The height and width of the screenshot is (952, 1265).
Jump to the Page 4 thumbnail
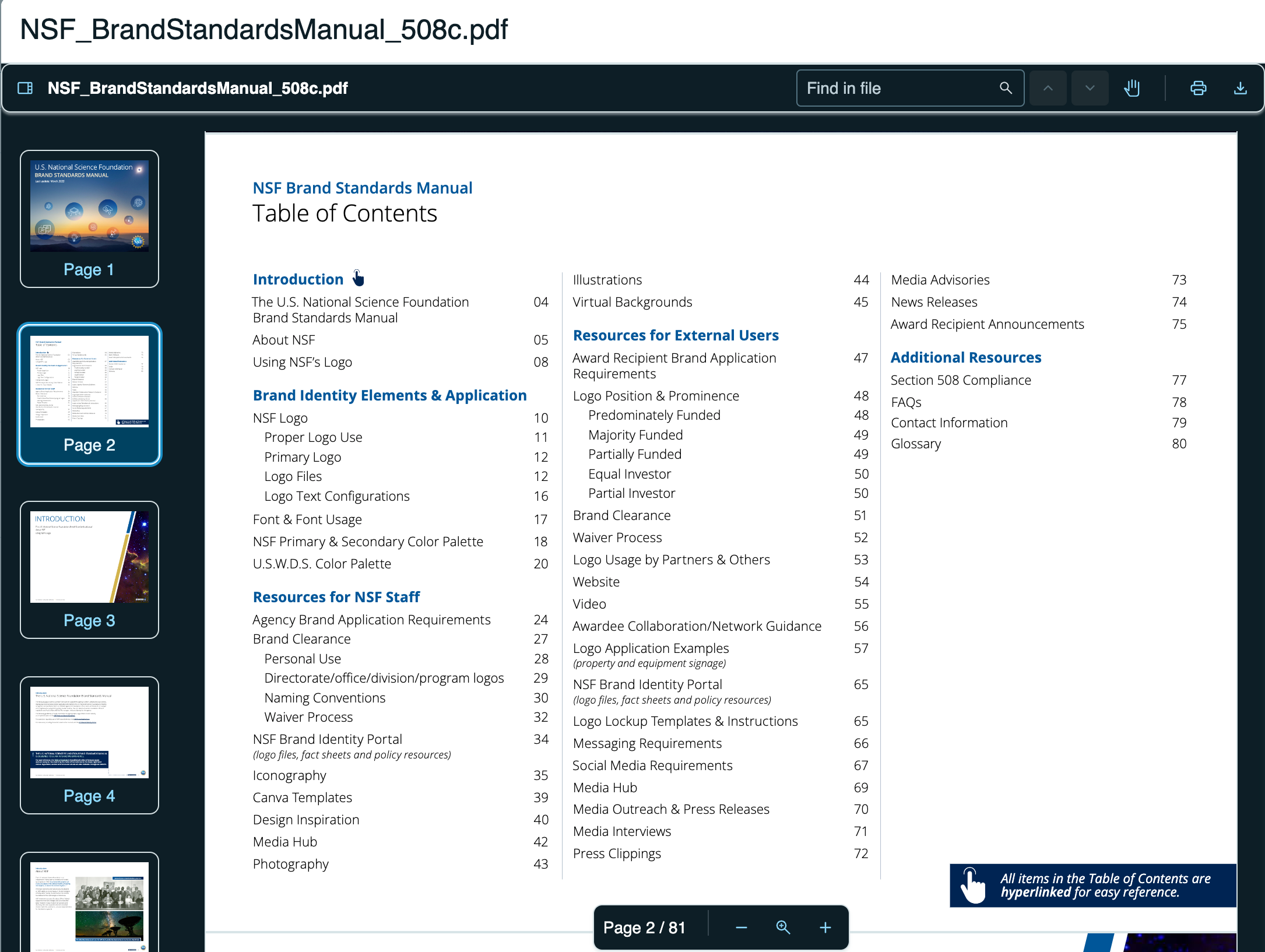tap(89, 745)
